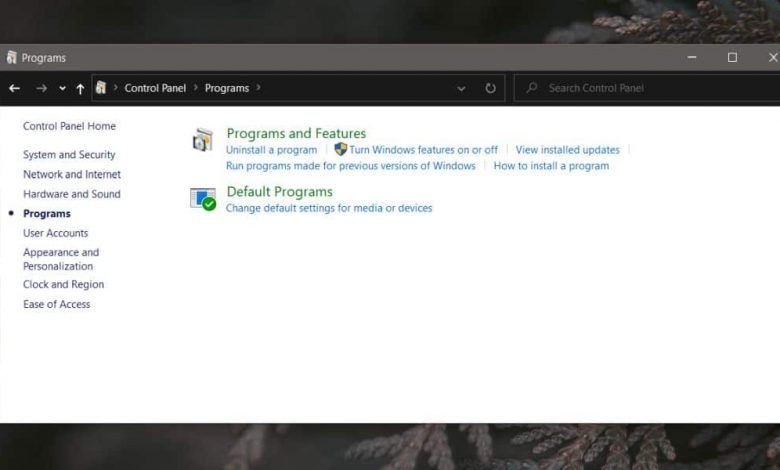Minimize the Programs window
This screenshot has height=470, width=780.
pyautogui.click(x=691, y=57)
